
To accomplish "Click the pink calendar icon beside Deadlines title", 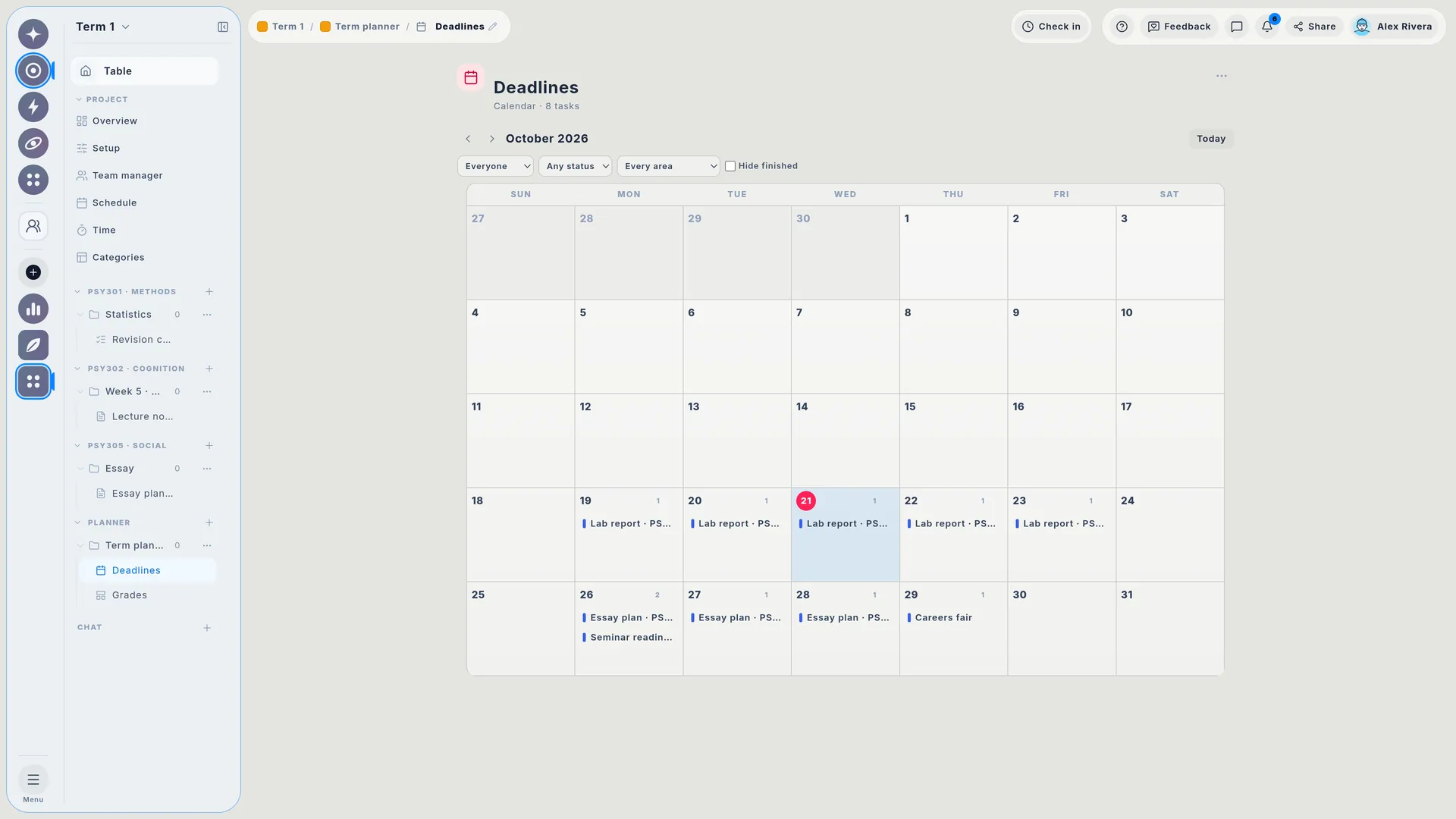I will click(471, 77).
